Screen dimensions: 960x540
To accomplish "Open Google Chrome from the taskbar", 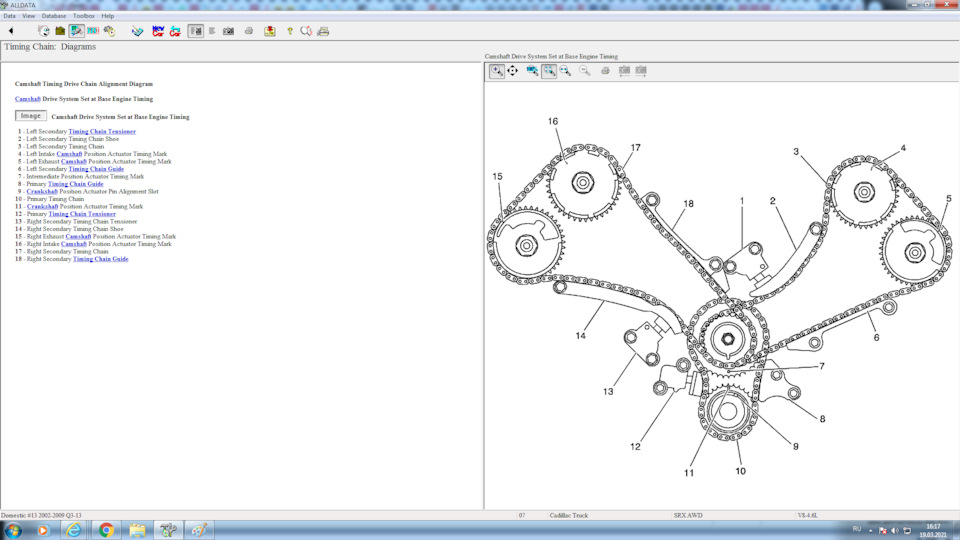I will click(x=106, y=530).
